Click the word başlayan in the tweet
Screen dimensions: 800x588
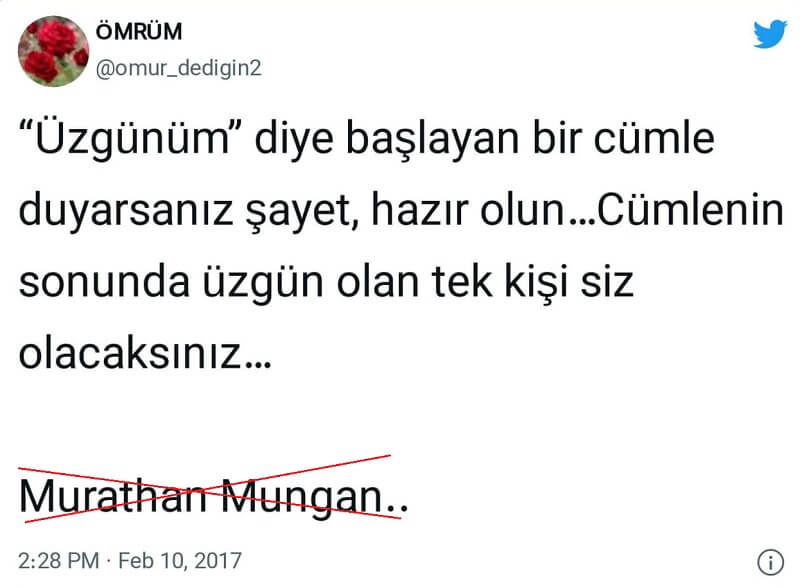(432, 140)
